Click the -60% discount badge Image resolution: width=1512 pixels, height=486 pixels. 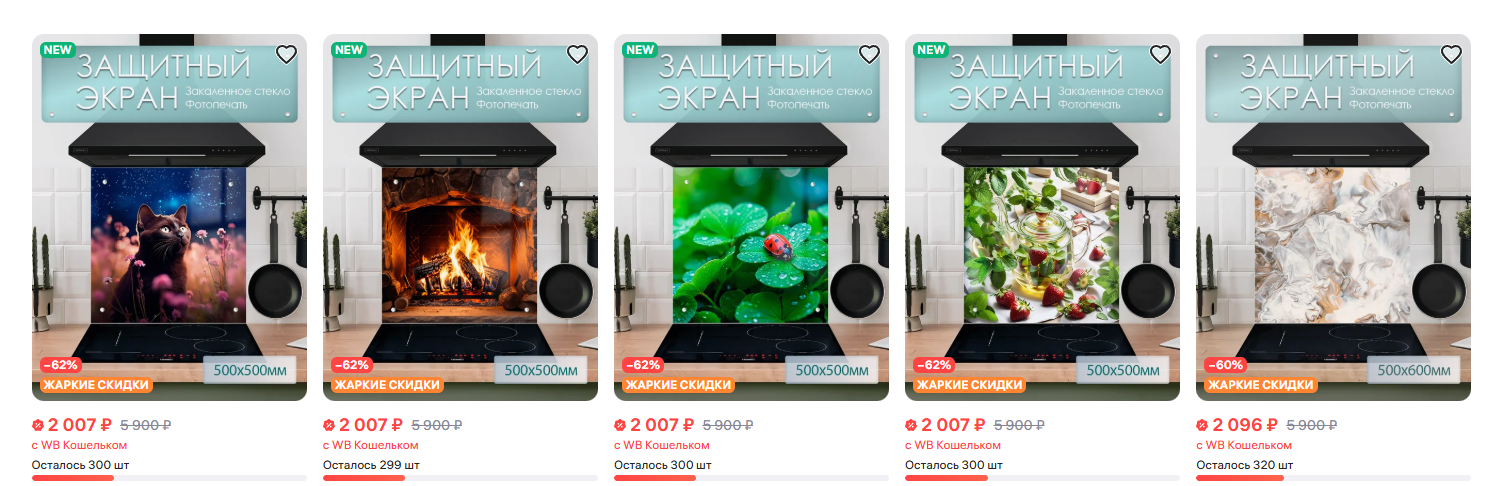pyautogui.click(x=1225, y=365)
